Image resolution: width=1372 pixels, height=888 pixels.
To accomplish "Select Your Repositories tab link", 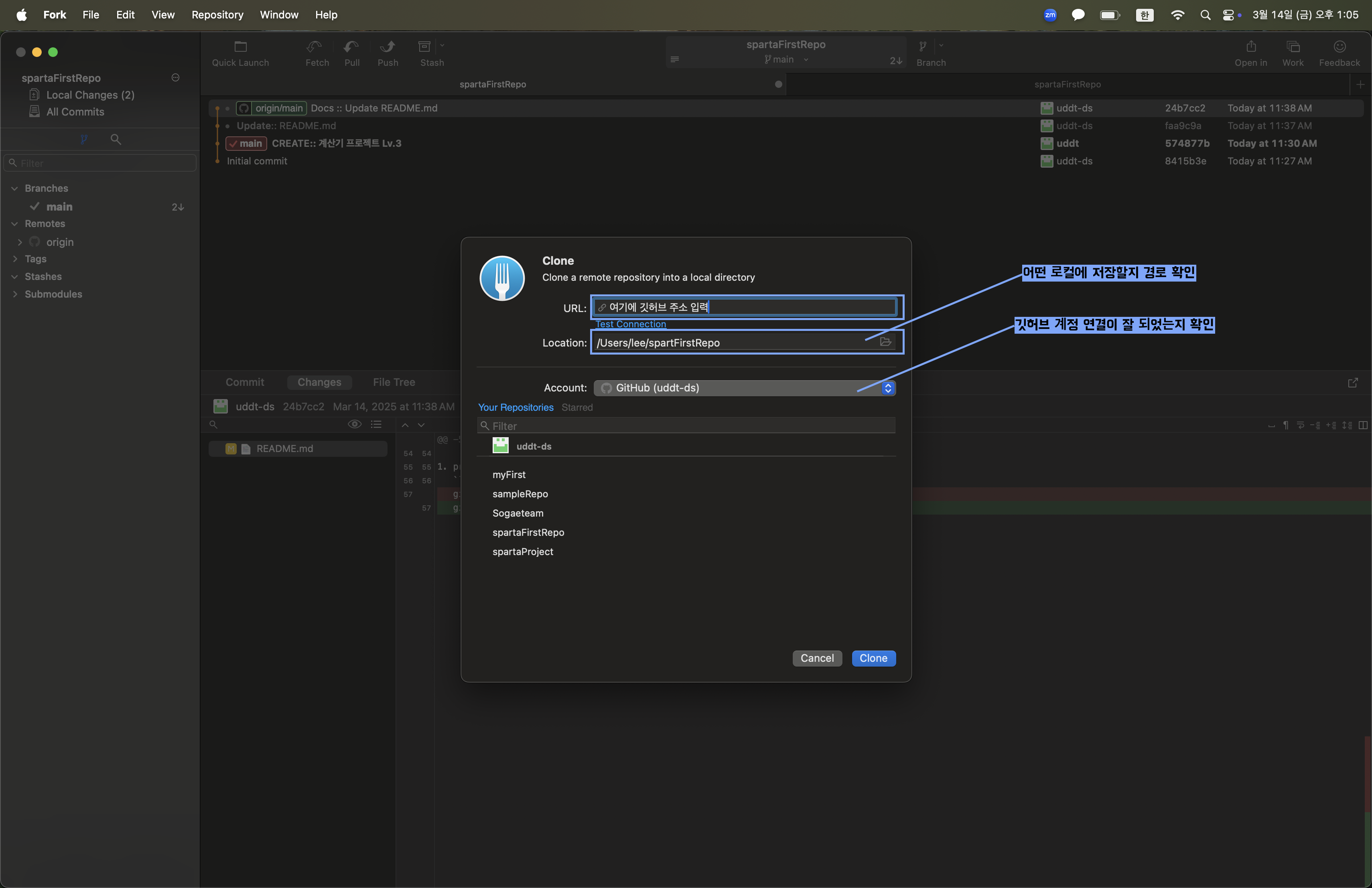I will pyautogui.click(x=516, y=408).
